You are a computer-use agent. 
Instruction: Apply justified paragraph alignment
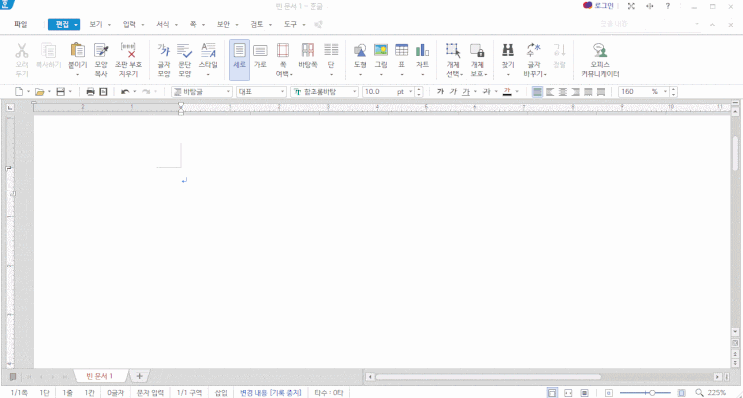[537, 91]
